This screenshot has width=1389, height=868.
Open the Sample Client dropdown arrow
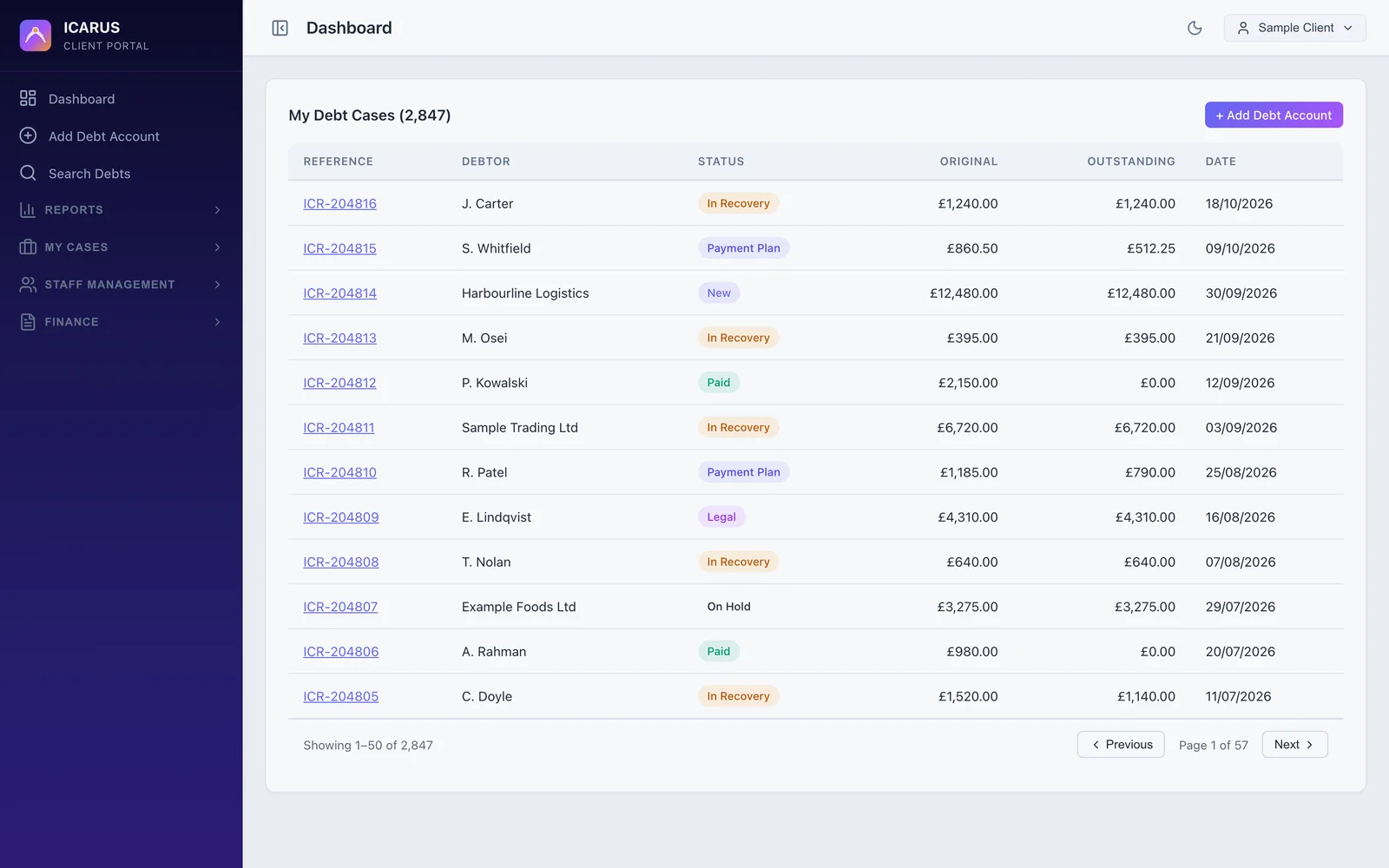pyautogui.click(x=1348, y=28)
